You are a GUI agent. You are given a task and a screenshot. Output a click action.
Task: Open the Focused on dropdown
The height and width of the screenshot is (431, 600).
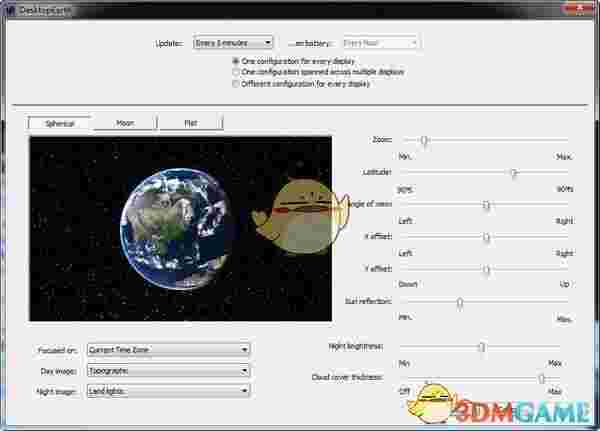[168, 349]
